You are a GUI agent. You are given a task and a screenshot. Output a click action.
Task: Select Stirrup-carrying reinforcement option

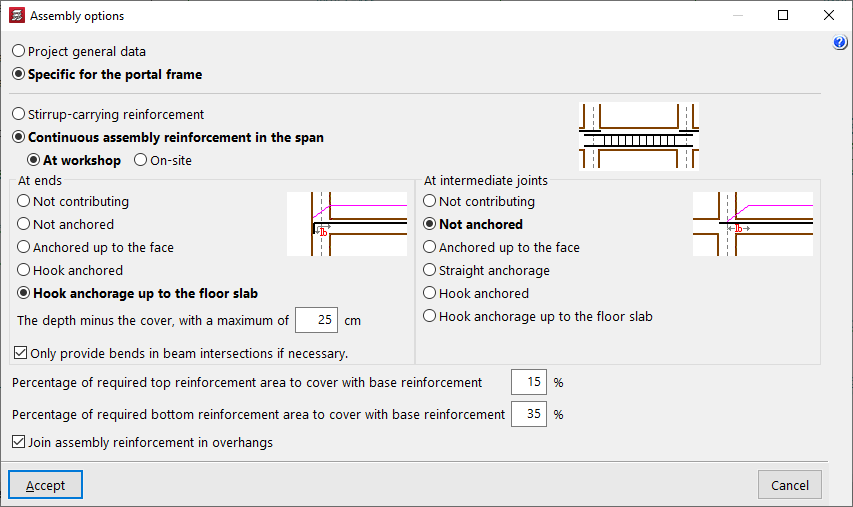pyautogui.click(x=19, y=115)
